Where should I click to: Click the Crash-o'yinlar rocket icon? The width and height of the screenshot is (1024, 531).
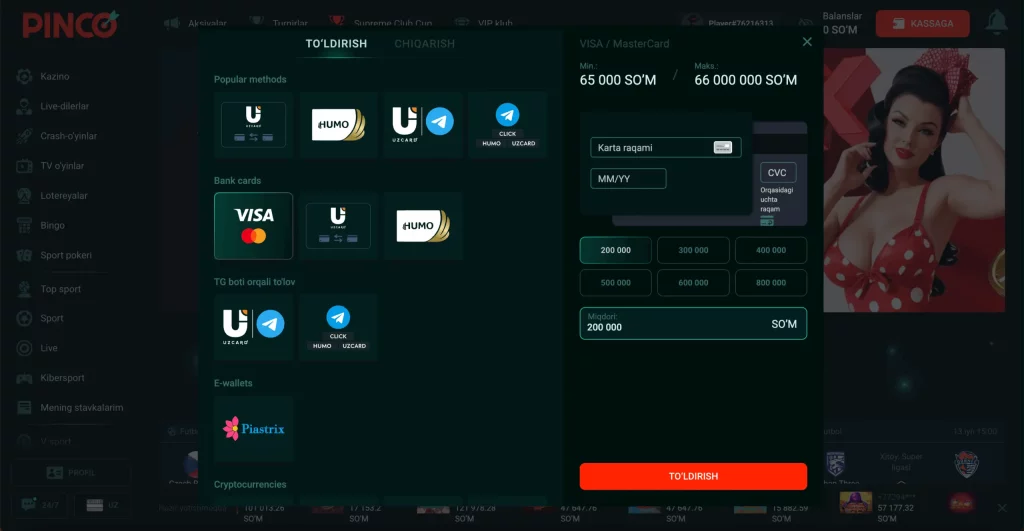[x=24, y=136]
